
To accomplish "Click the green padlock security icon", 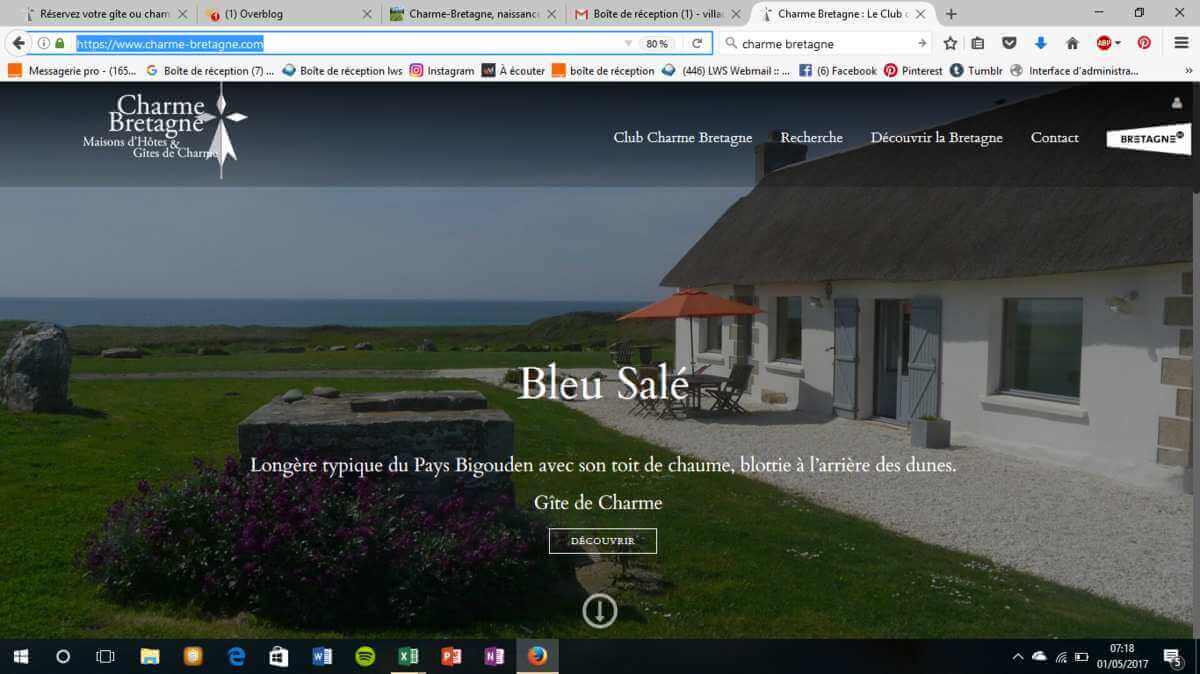I will tap(60, 44).
